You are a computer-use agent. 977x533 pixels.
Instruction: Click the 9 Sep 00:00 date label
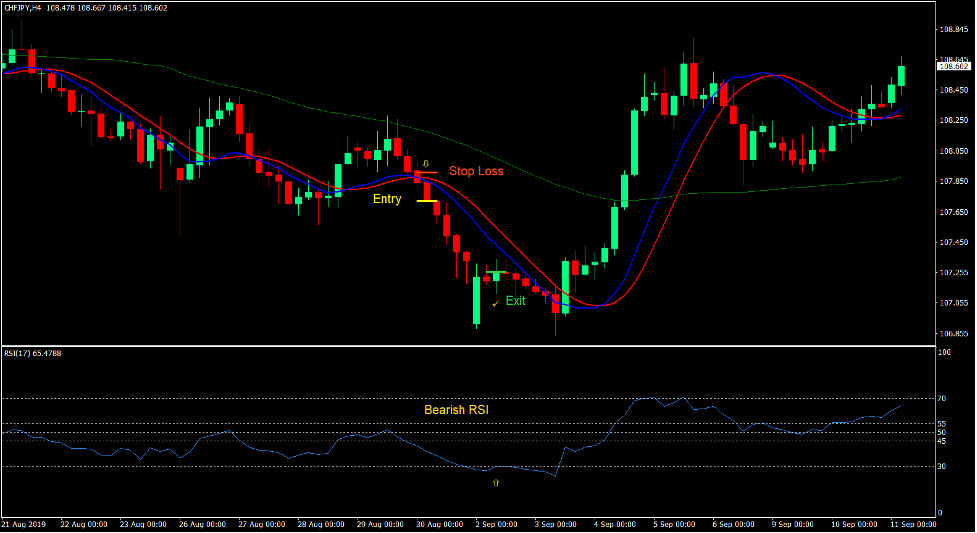click(793, 524)
